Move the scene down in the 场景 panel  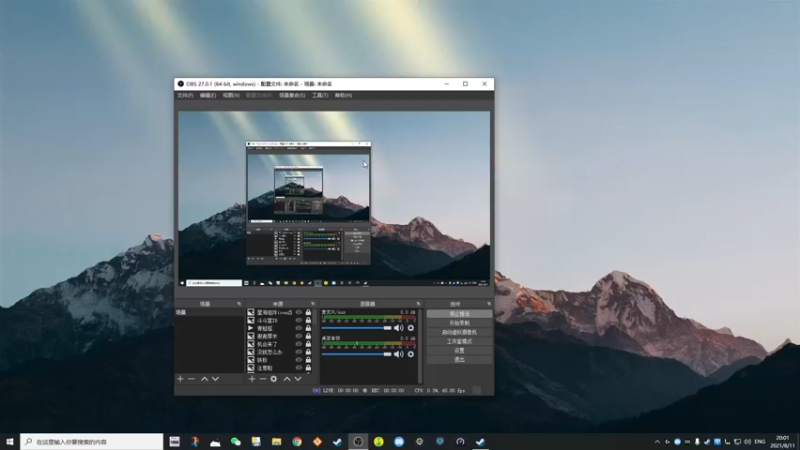pos(215,379)
